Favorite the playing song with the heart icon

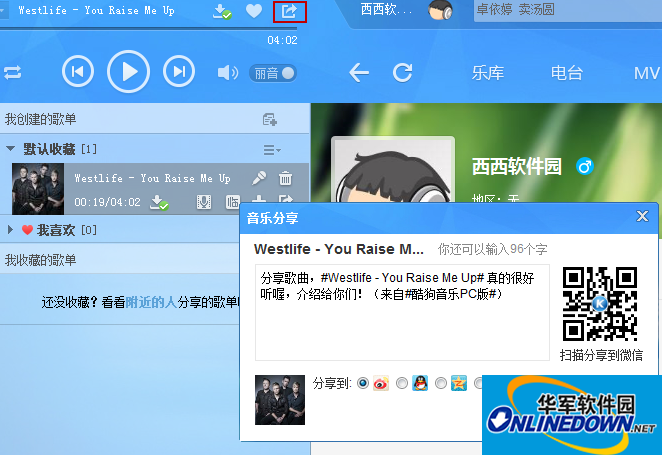pyautogui.click(x=254, y=11)
